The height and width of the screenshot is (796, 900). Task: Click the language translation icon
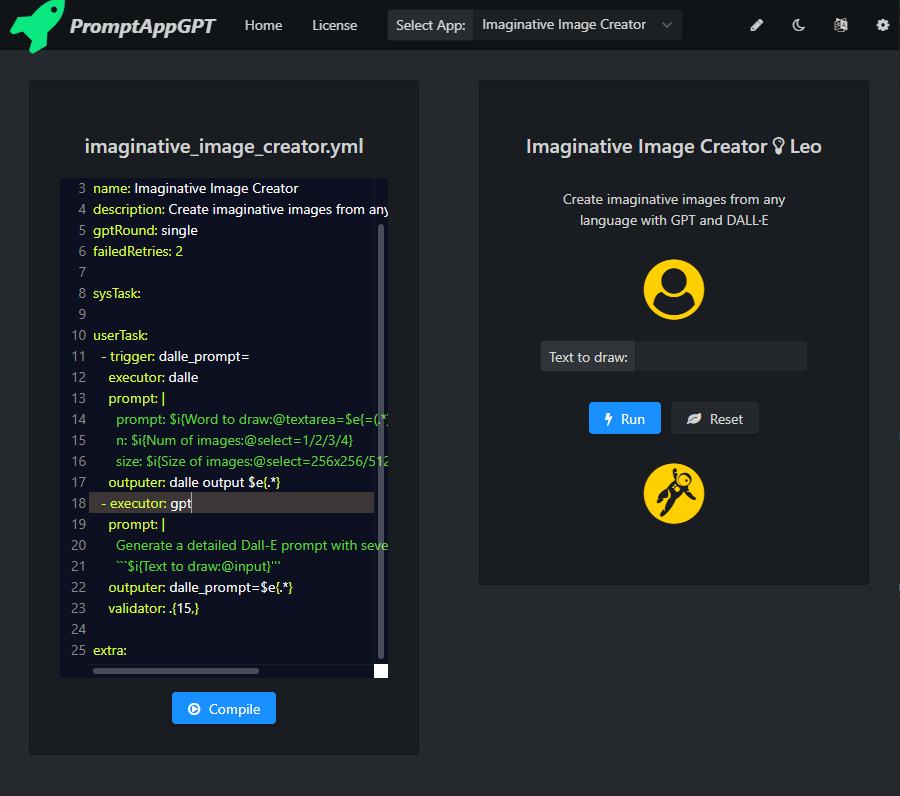point(840,25)
